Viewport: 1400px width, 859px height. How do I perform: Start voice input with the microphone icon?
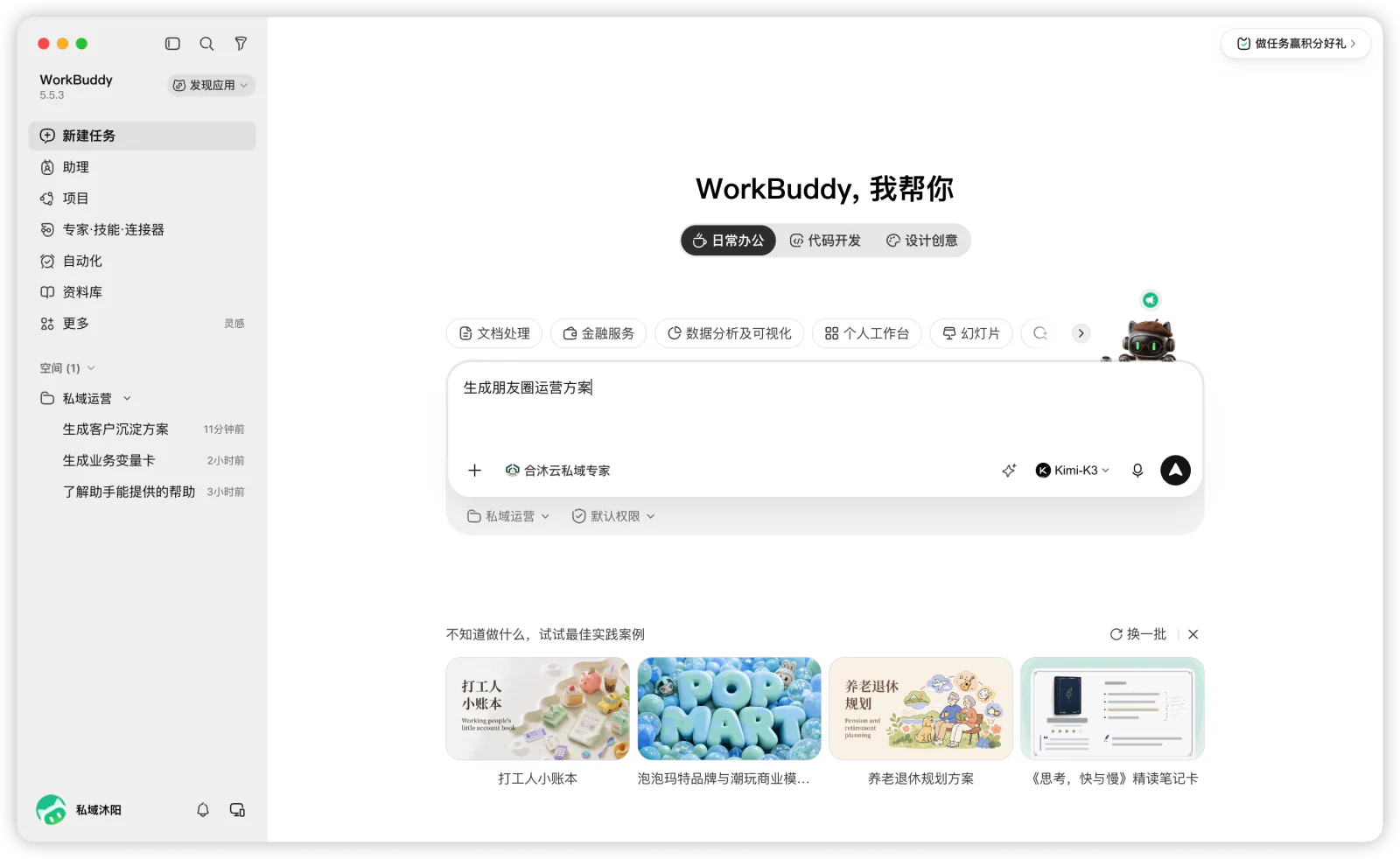point(1137,471)
